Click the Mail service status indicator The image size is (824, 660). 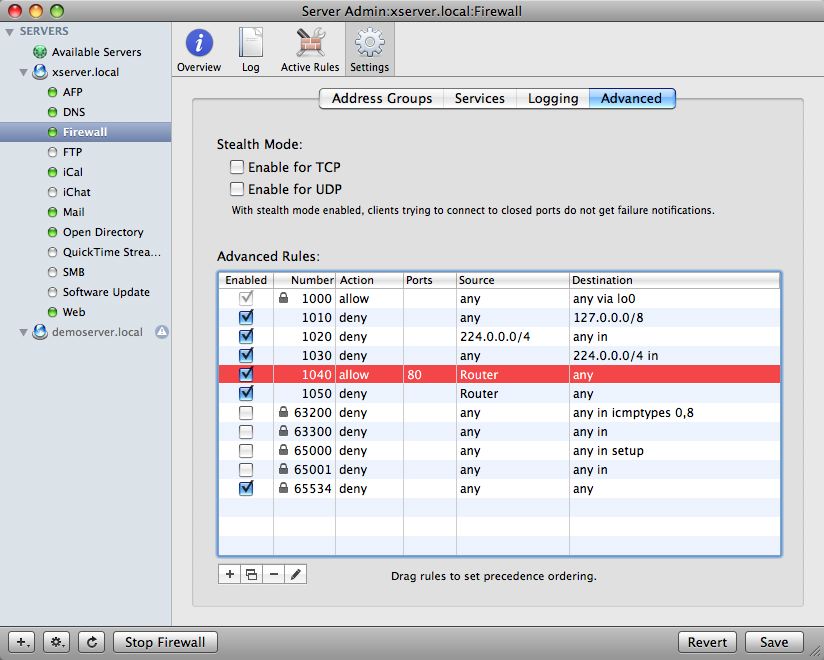pyautogui.click(x=52, y=212)
